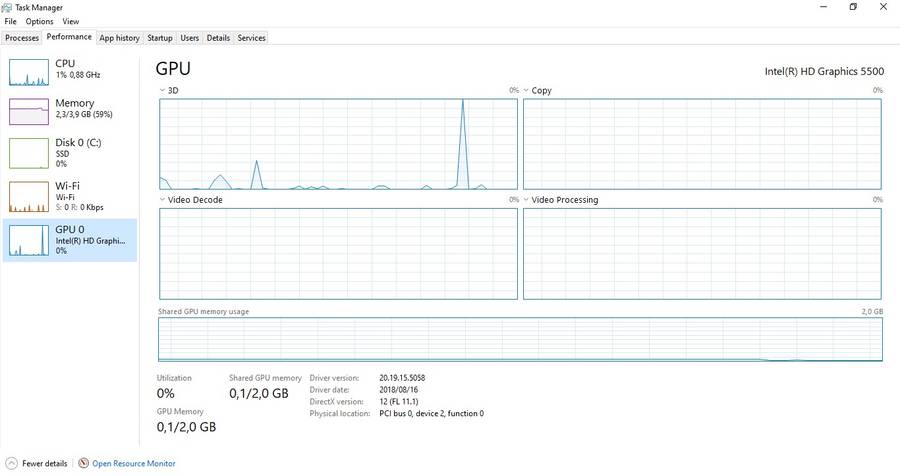Select the CPU mini graph thumbnail
Image resolution: width=900 pixels, height=476 pixels.
[28, 71]
